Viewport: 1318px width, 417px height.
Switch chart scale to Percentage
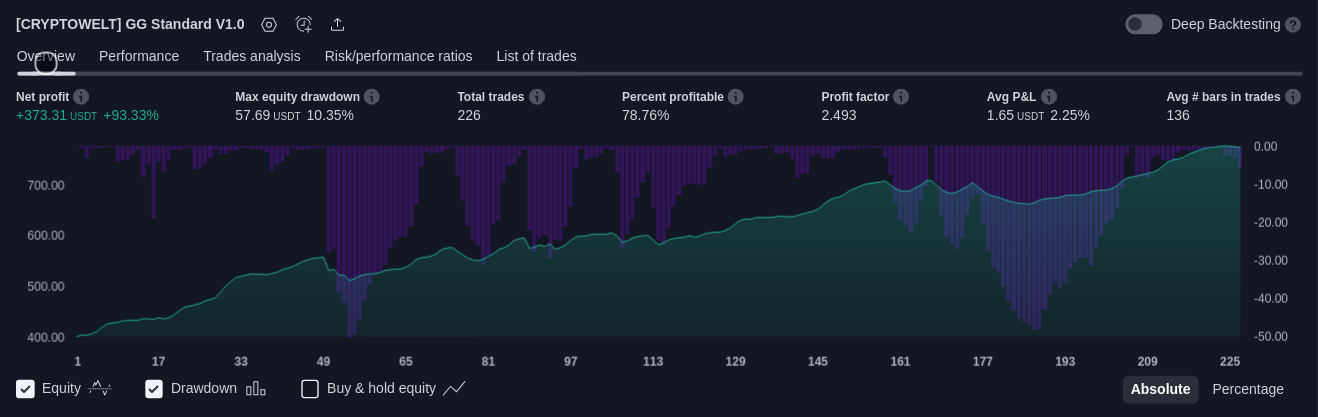click(1248, 389)
